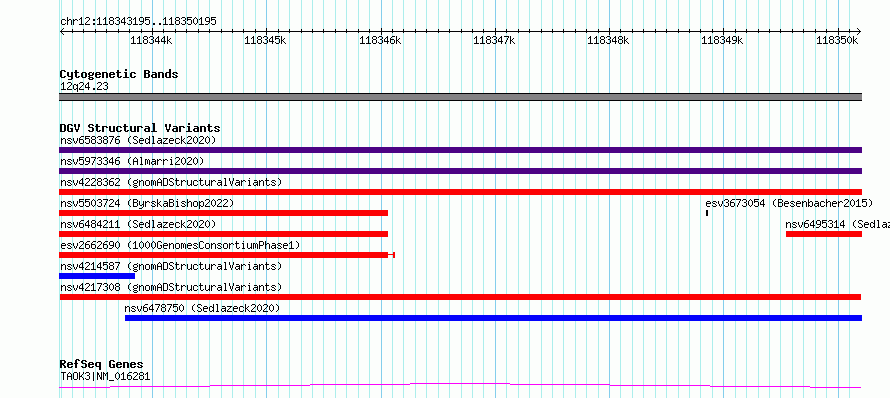Click the 118349k ruler position
Screen dimensions: 890x398
coord(723,40)
